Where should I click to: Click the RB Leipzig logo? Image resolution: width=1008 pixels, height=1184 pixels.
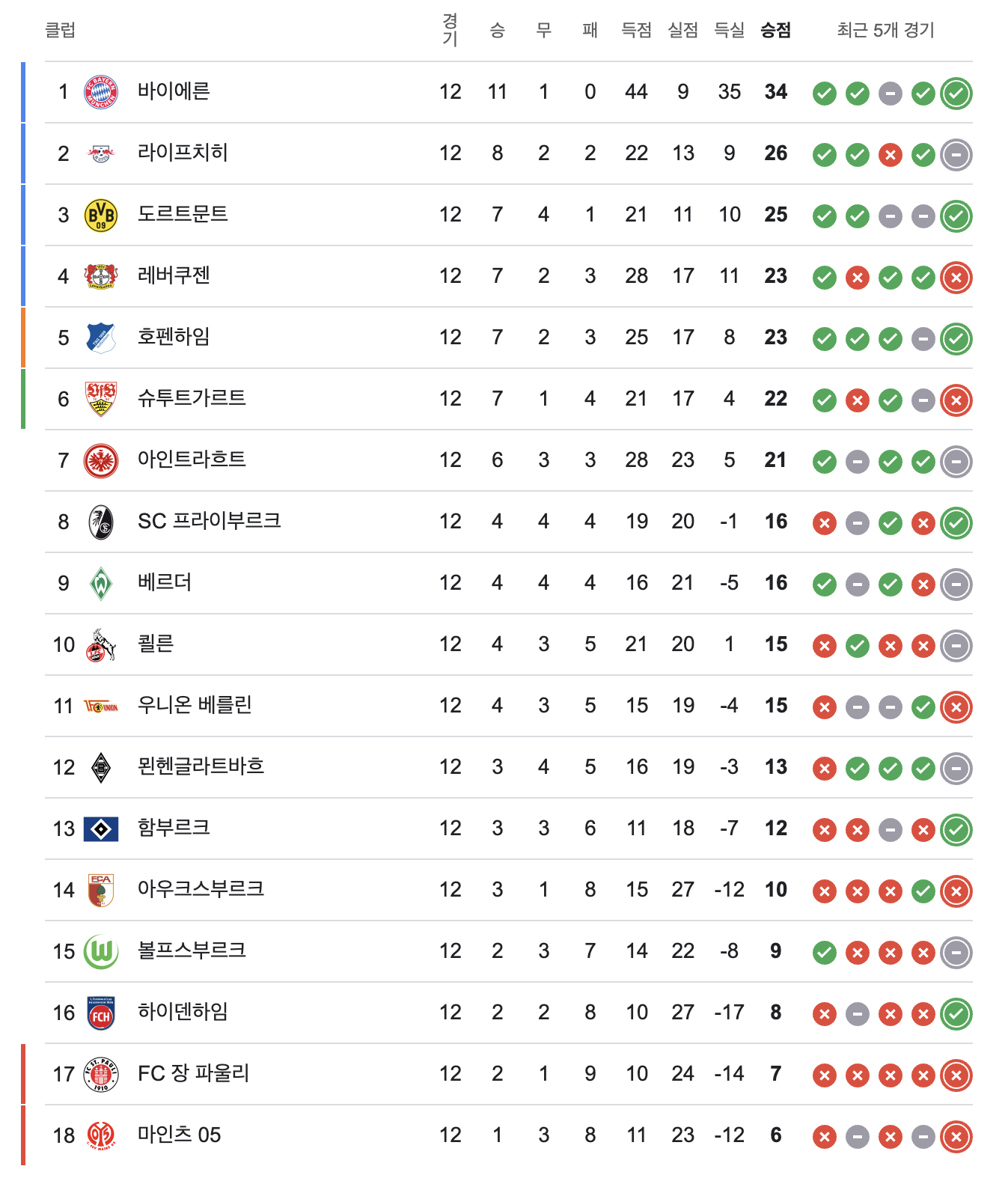point(101,154)
